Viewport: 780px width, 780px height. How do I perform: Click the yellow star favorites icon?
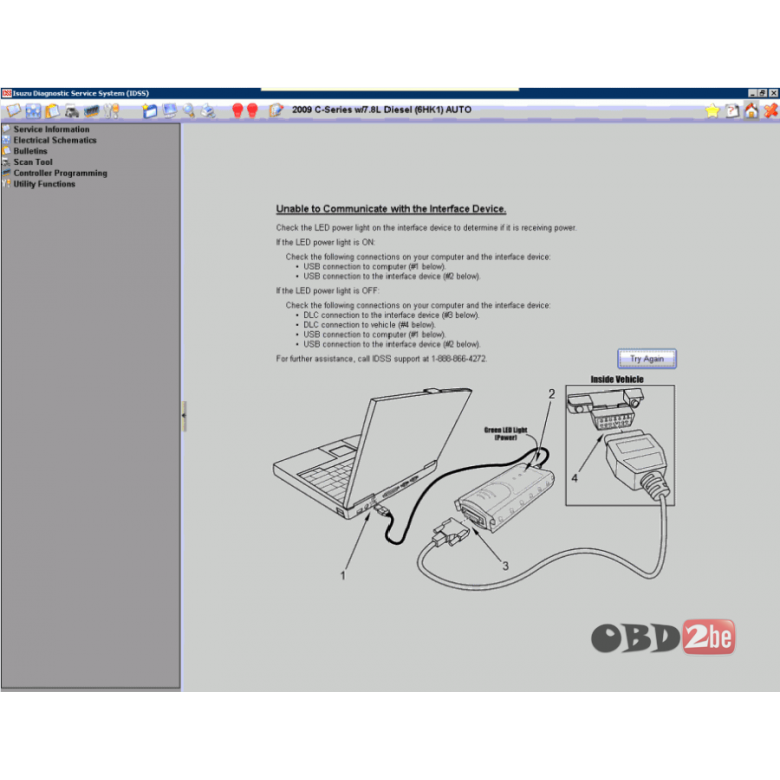(x=712, y=110)
